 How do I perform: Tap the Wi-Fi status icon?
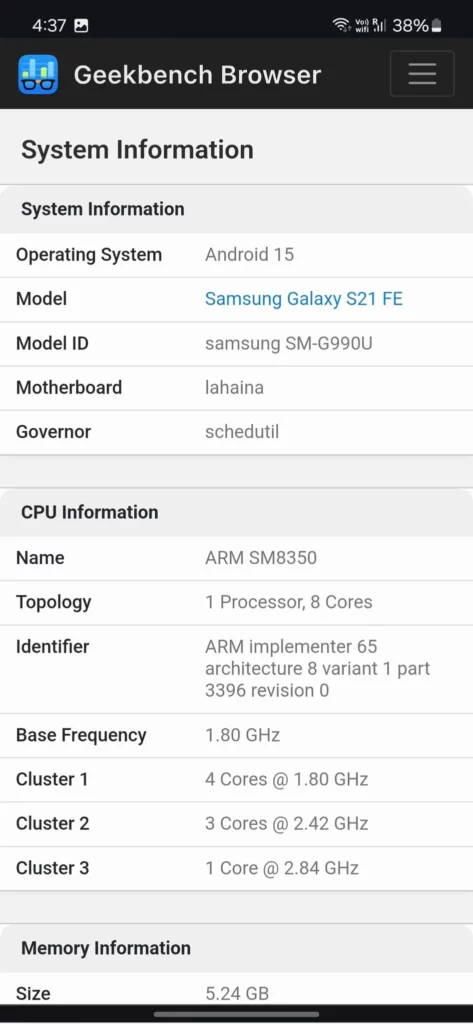tap(341, 25)
